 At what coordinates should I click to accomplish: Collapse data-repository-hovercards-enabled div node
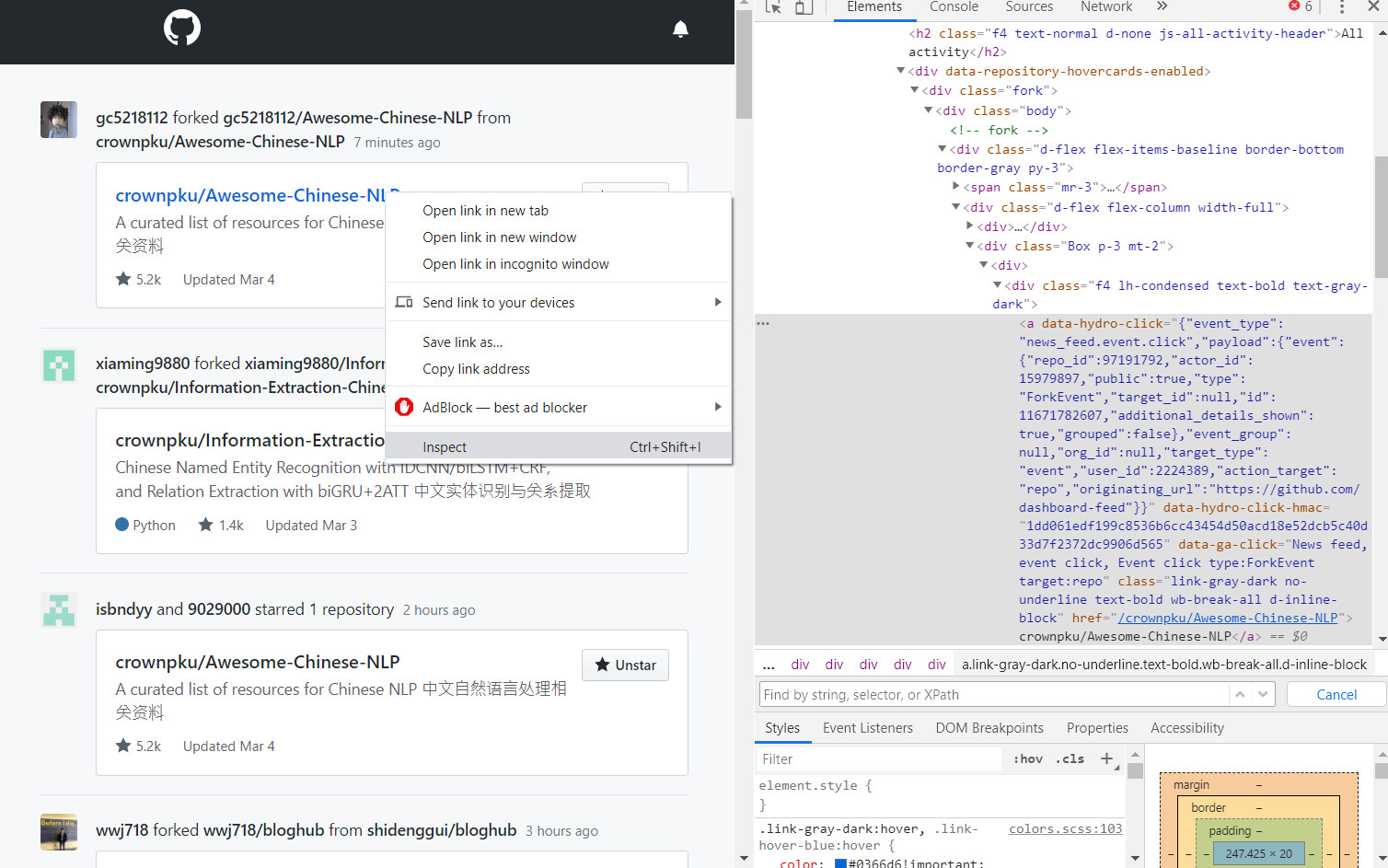(901, 71)
